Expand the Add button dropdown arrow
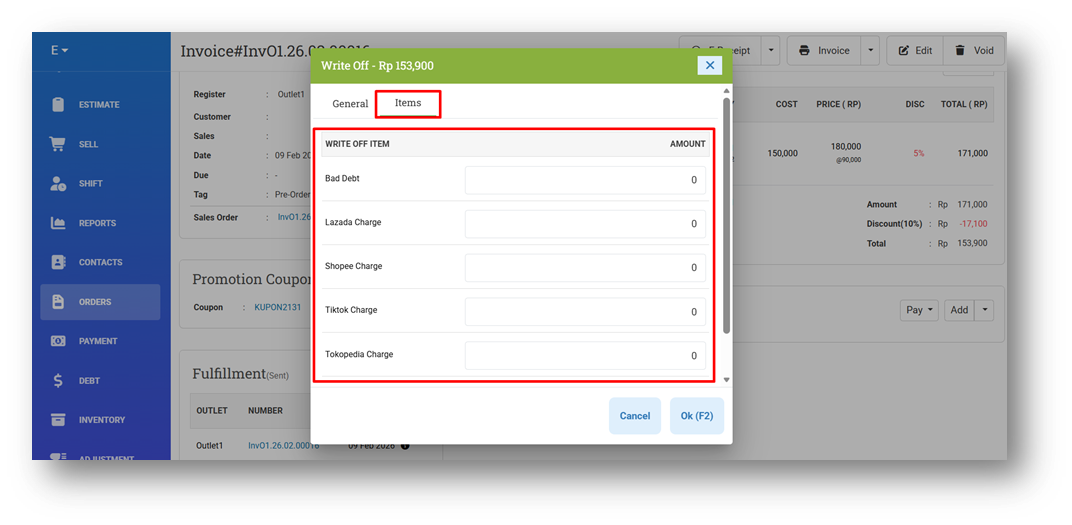1072x525 pixels. coord(984,310)
